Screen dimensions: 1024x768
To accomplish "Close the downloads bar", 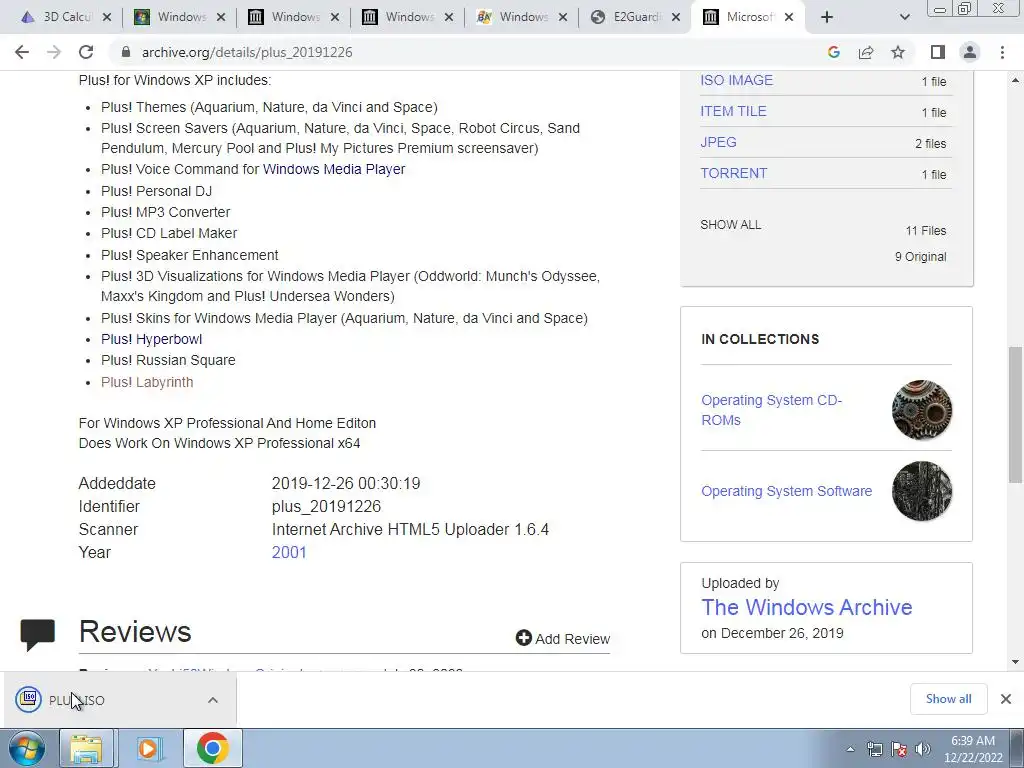I will 1006,699.
